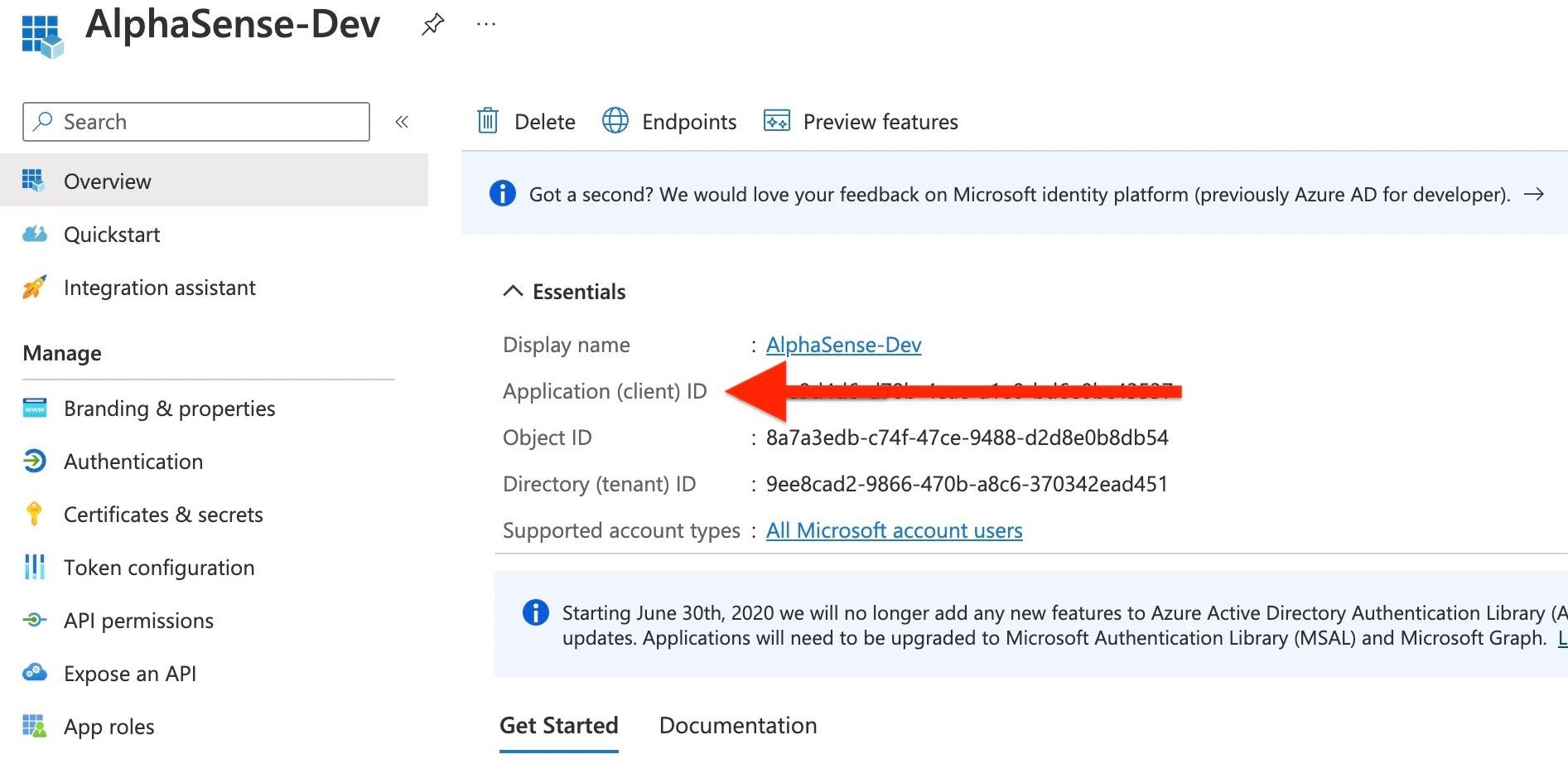Collapse the Essentials section
The image size is (1568, 764).
click(x=513, y=292)
